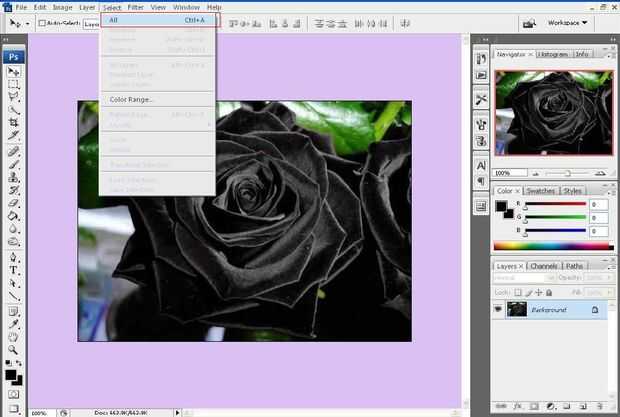620x417 pixels.
Task: Select the Notes tool
Action: [x=13, y=311]
